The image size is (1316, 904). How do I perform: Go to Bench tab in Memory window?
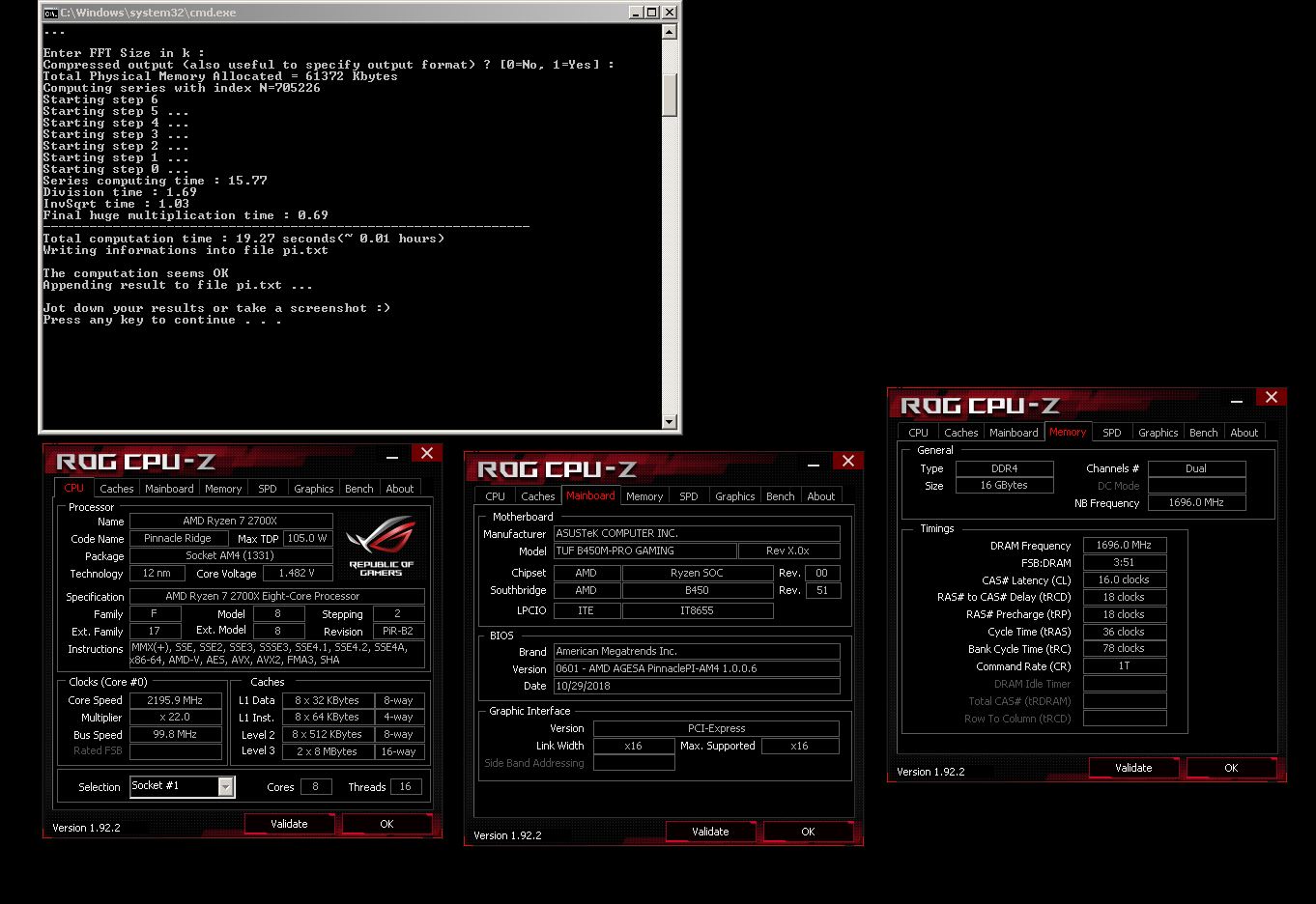(x=1204, y=433)
